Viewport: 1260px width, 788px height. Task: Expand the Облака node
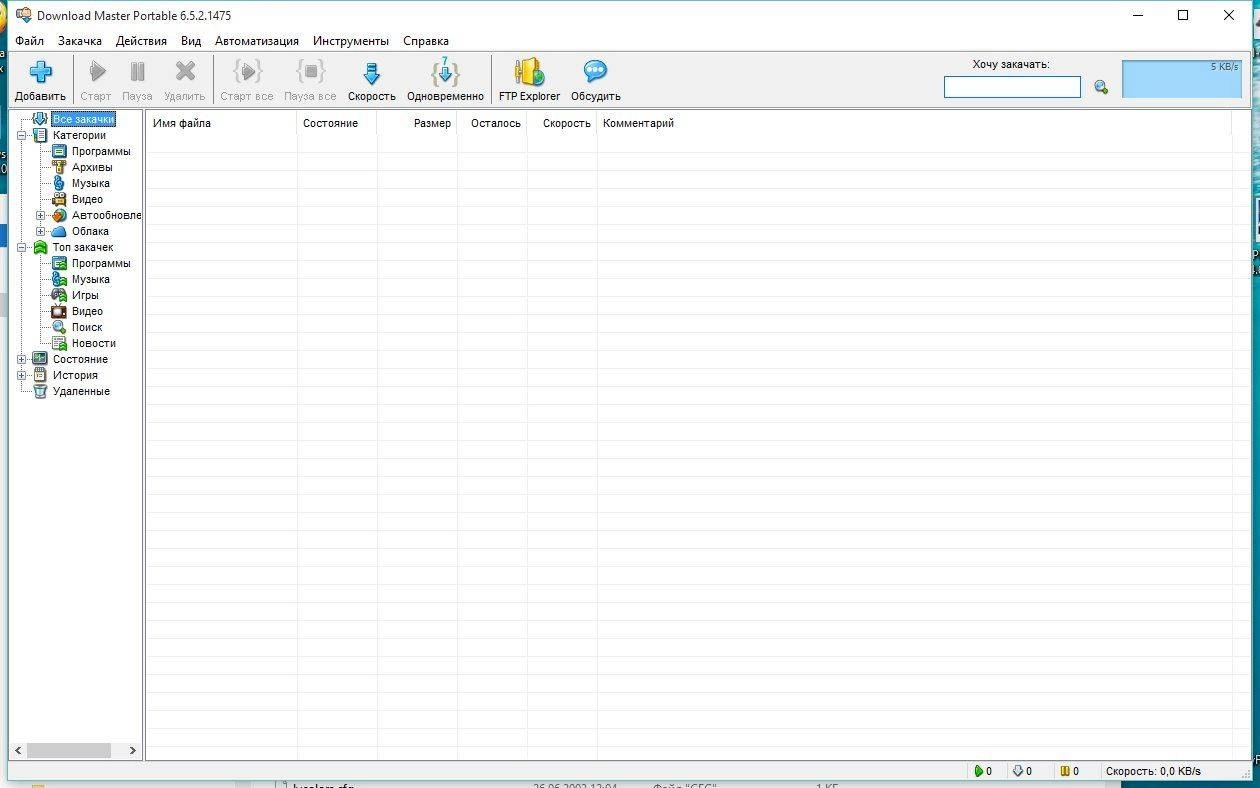tap(41, 231)
